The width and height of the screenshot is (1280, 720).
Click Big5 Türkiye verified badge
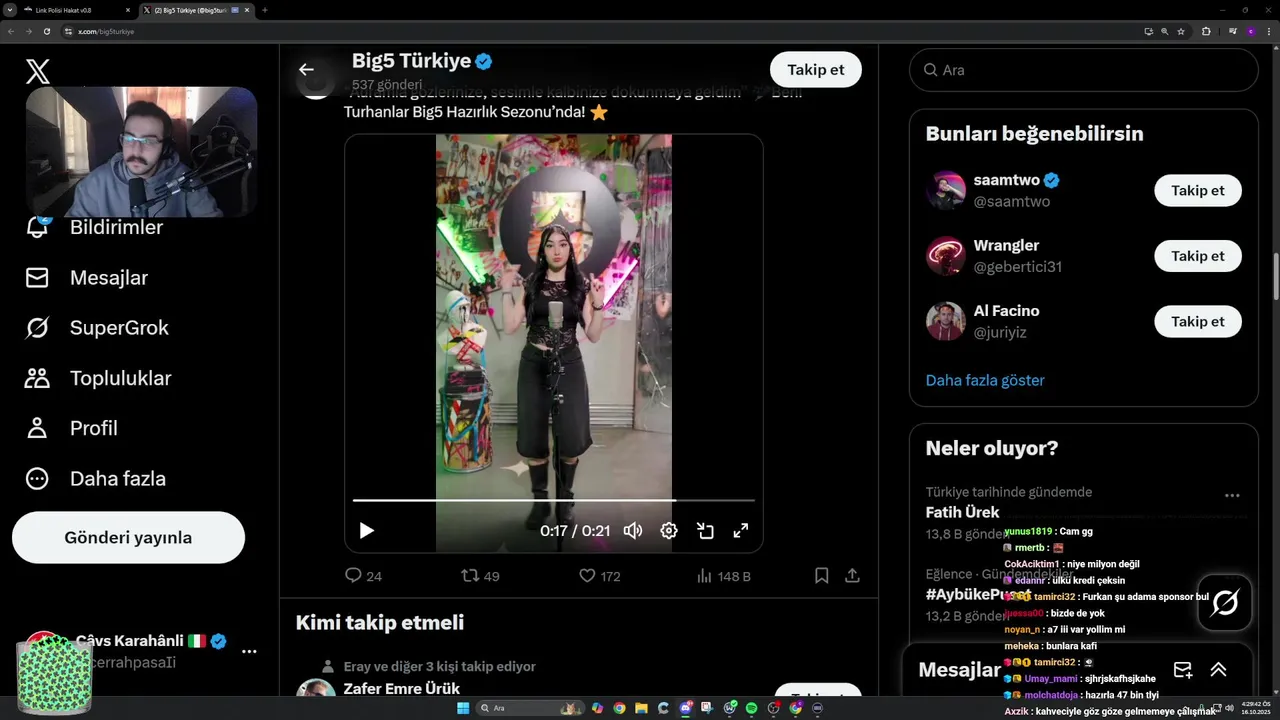[x=483, y=62]
